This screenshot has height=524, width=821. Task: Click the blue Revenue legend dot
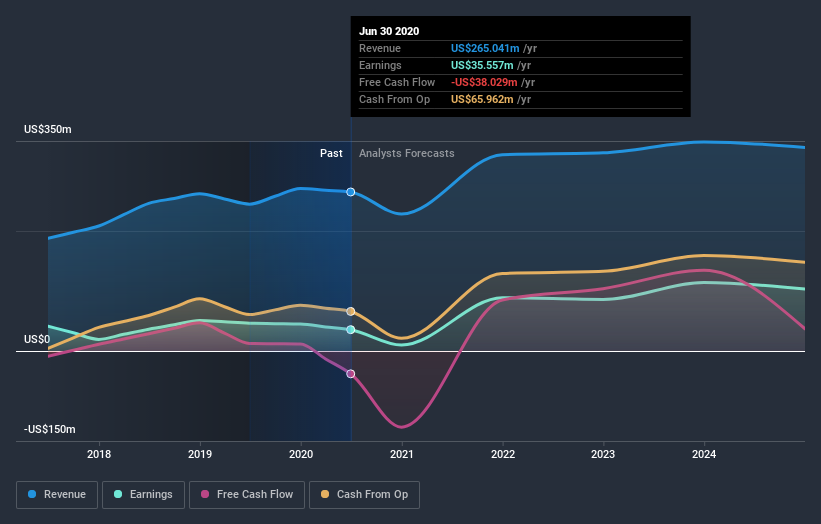(32, 494)
